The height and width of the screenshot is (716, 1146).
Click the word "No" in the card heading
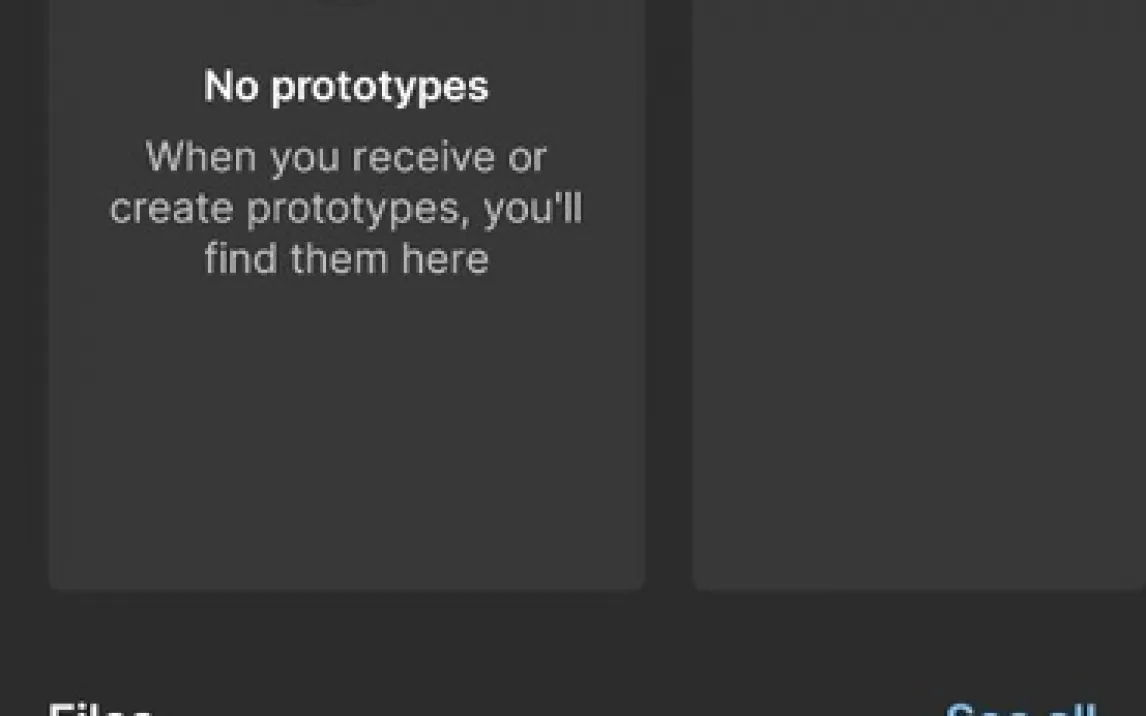pos(231,87)
